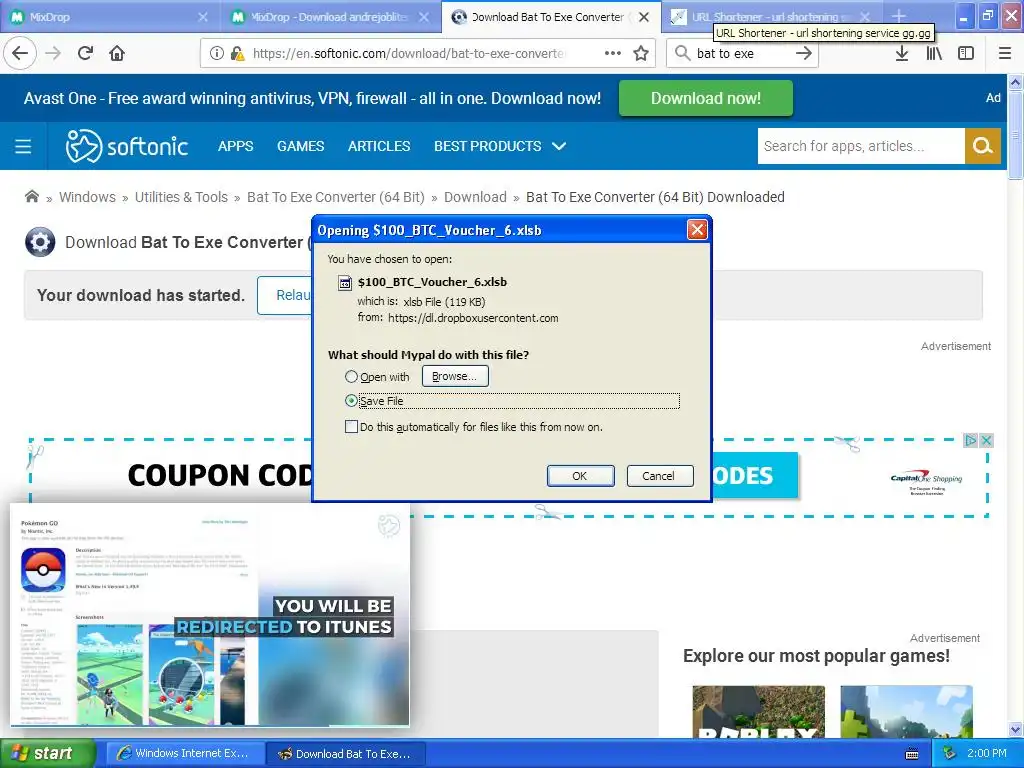1024x768 pixels.
Task: Open the APPS menu in Softonic
Action: click(236, 146)
